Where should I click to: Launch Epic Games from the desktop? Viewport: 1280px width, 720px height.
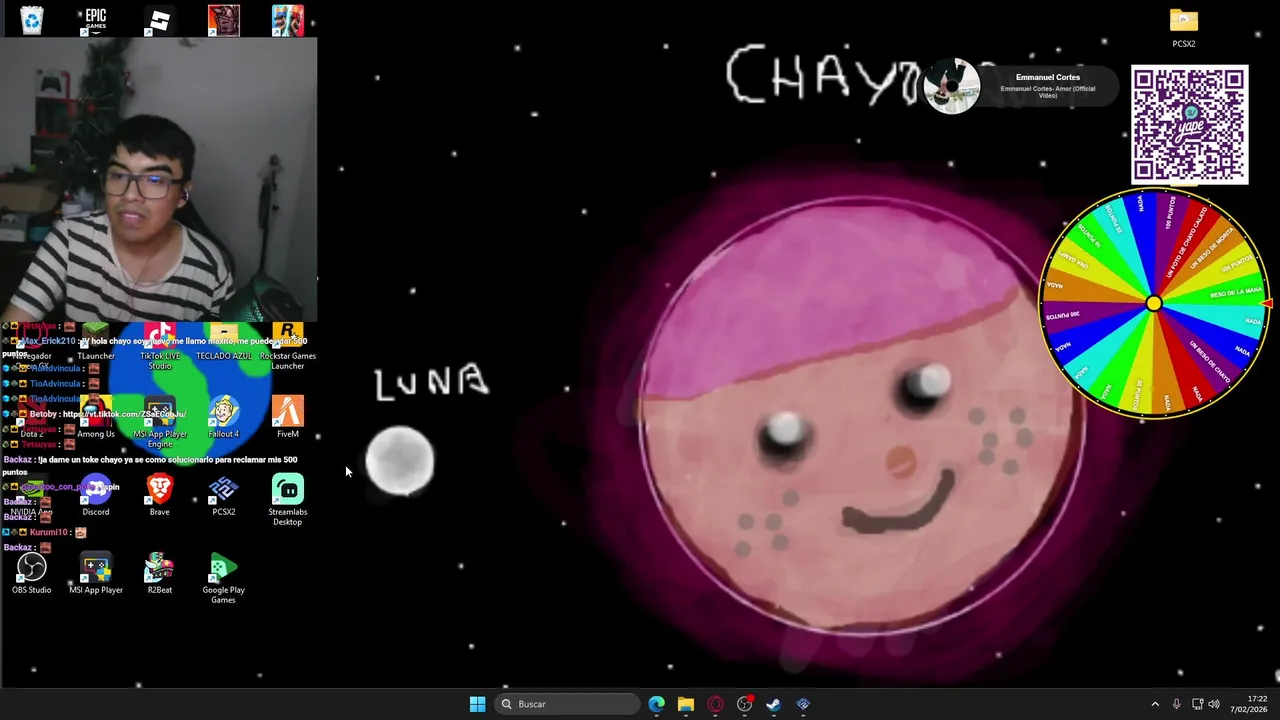pyautogui.click(x=96, y=20)
